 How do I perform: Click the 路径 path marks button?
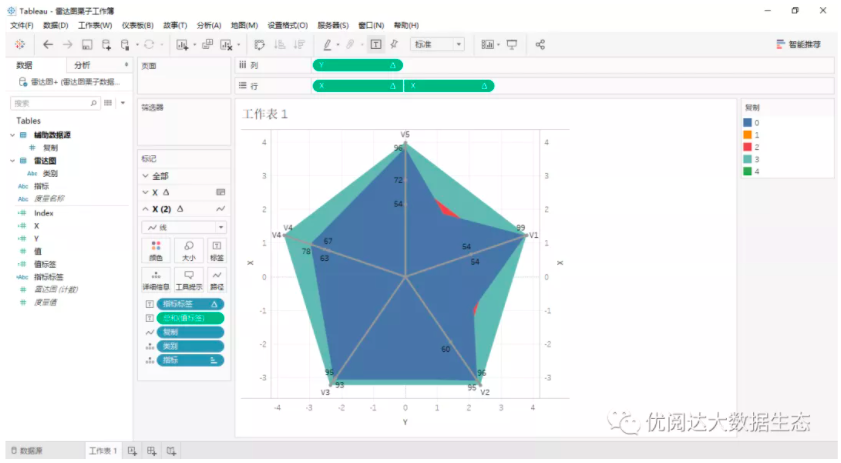coord(217,280)
